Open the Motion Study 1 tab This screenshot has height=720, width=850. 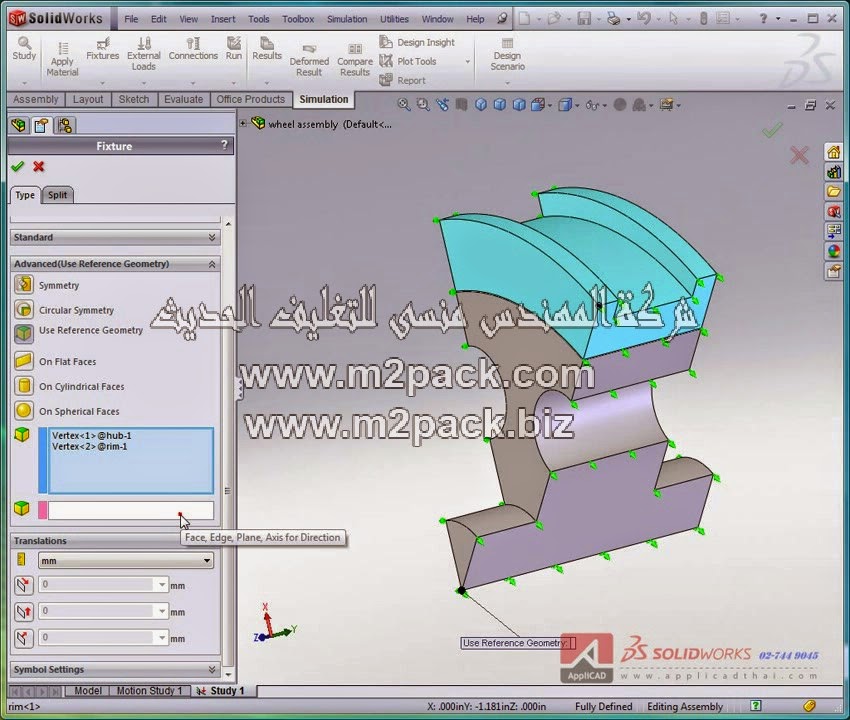[149, 691]
